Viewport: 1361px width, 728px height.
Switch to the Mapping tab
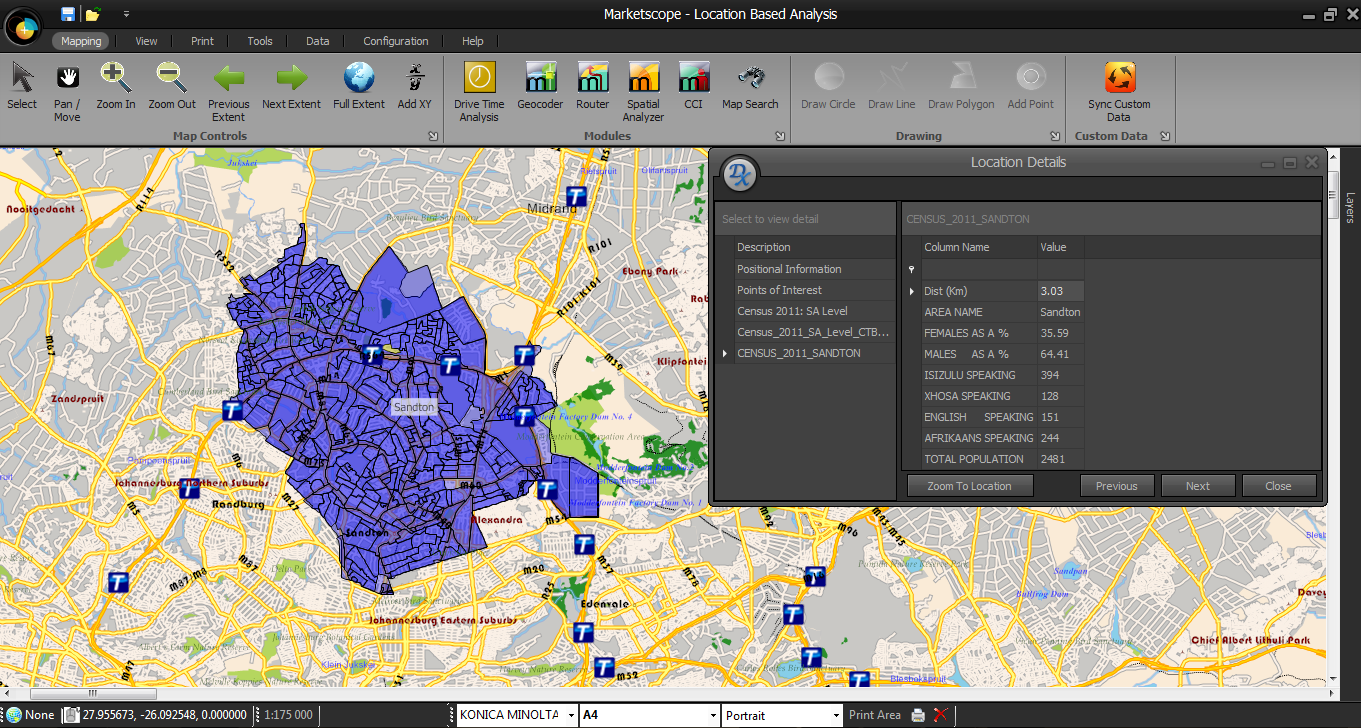click(x=81, y=41)
